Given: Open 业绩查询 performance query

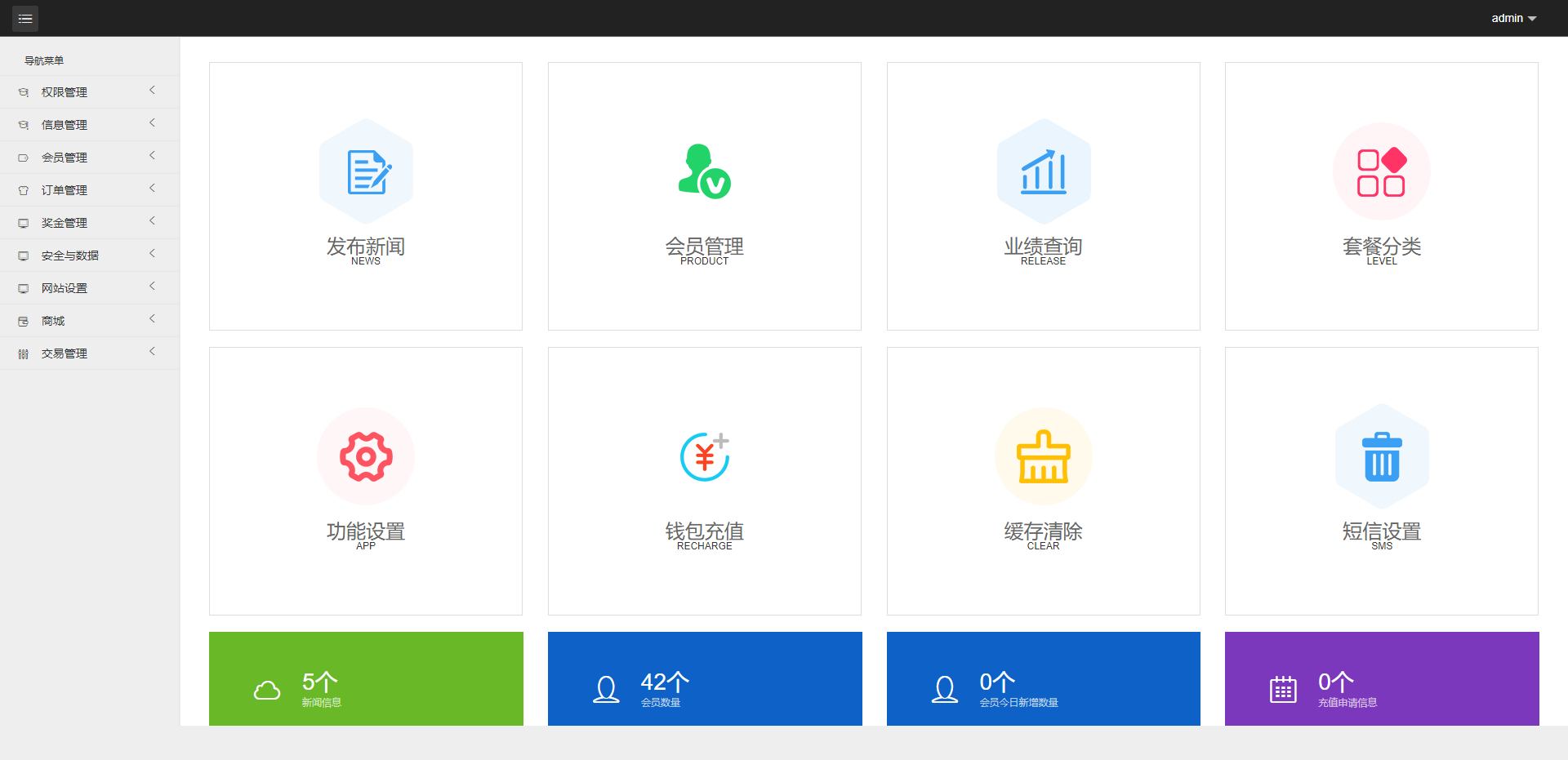Looking at the screenshot, I should 1043,171.
